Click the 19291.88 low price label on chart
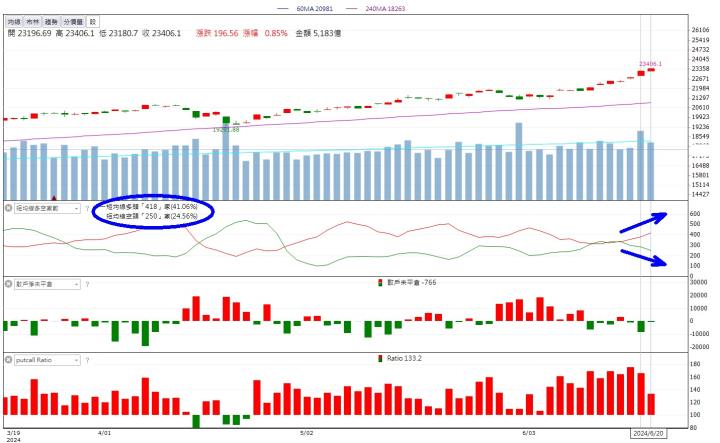The width and height of the screenshot is (720, 443). [x=226, y=130]
